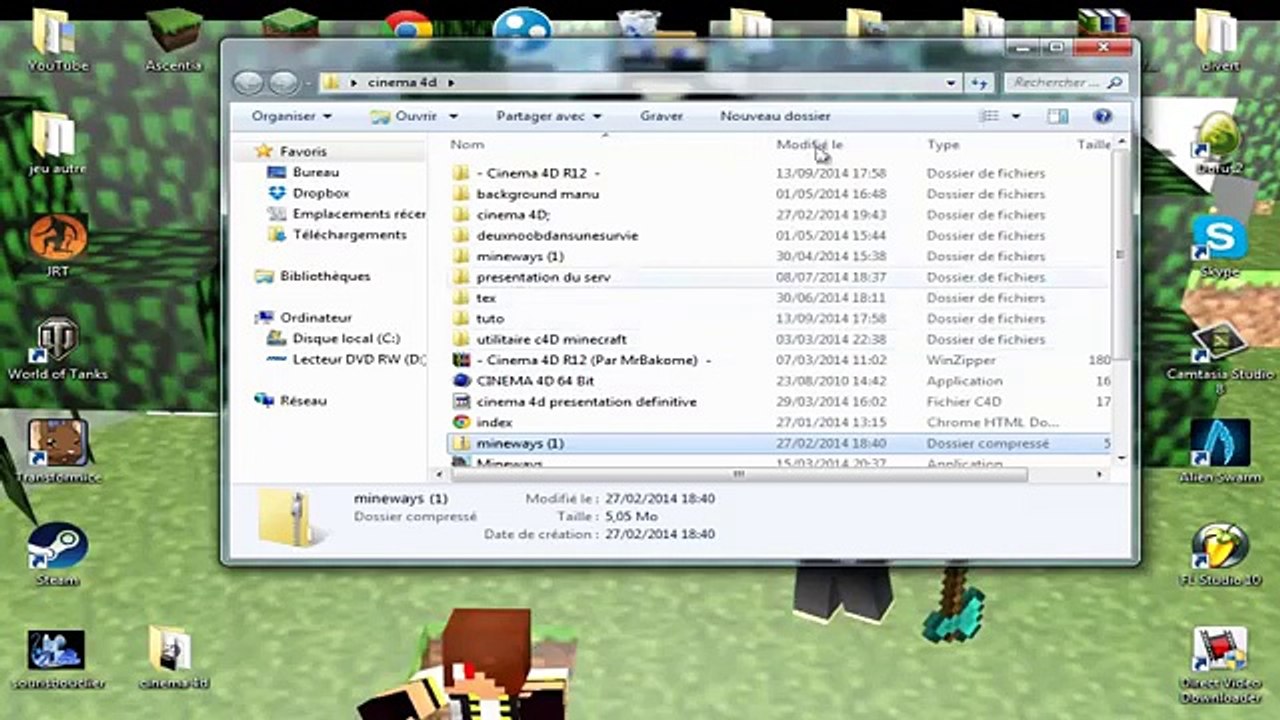
Task: Launch Transformice desktop shortcut
Action: click(x=56, y=452)
